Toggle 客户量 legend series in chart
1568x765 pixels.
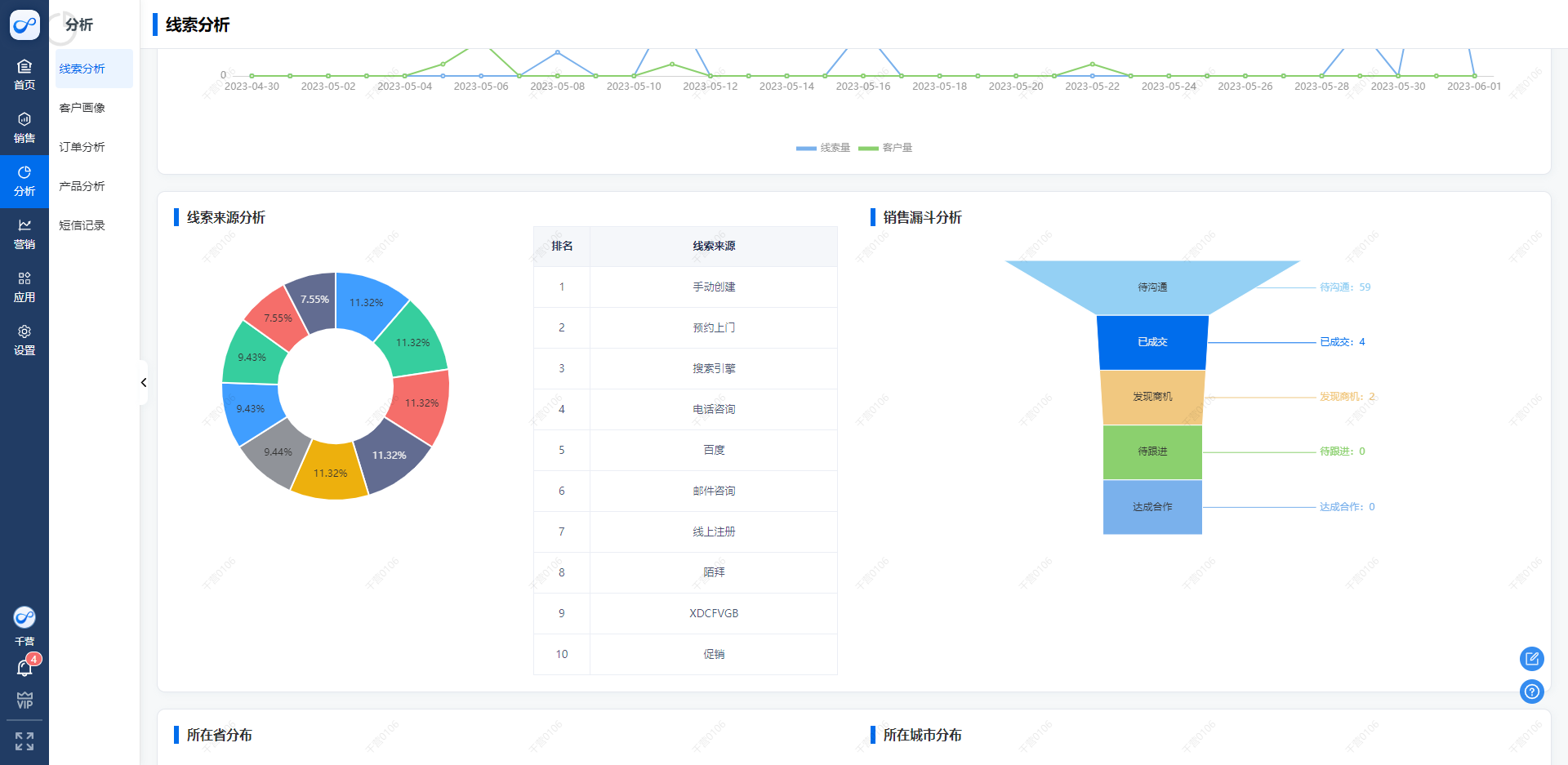[x=886, y=148]
